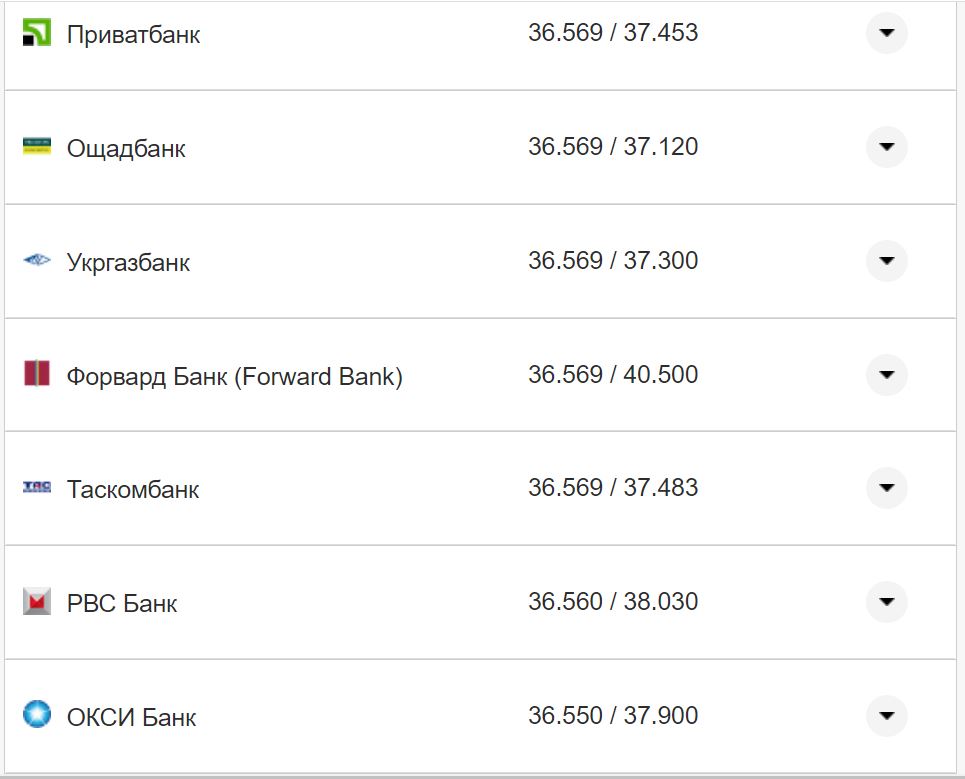Expand the Приватбанк row details
This screenshot has height=779, width=965.
(886, 33)
